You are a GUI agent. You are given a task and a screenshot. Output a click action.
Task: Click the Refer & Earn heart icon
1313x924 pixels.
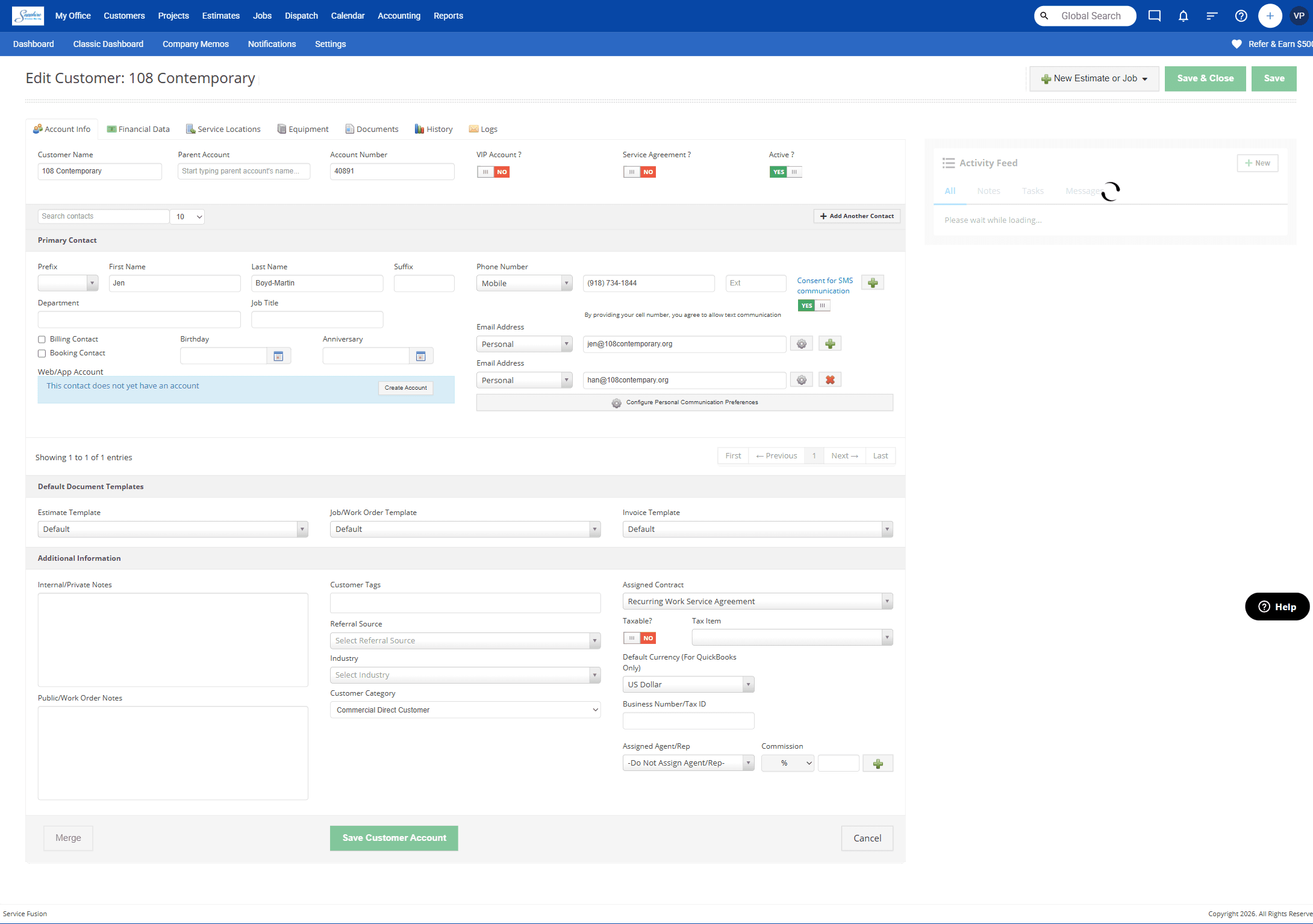coord(1237,44)
